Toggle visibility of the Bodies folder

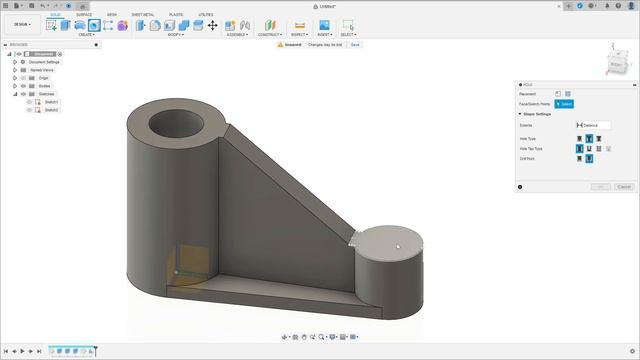(x=23, y=86)
